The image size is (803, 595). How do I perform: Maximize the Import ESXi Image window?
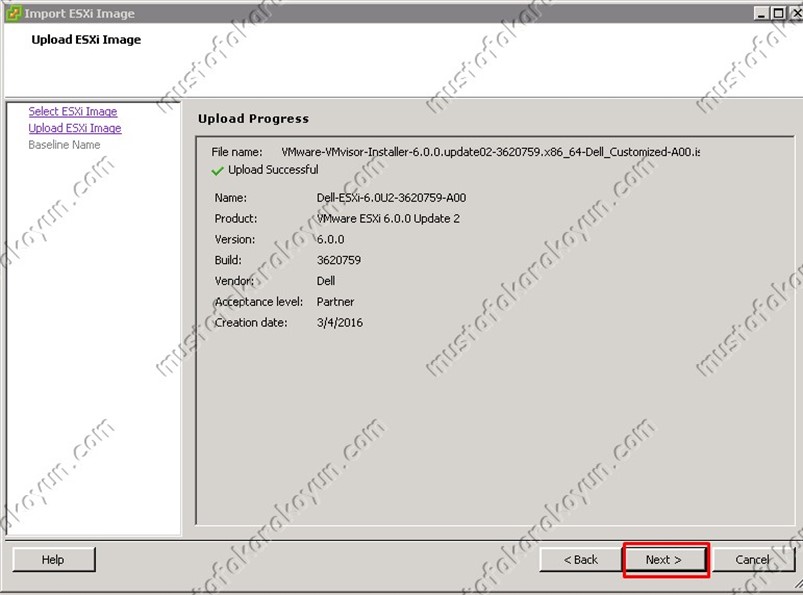click(778, 13)
